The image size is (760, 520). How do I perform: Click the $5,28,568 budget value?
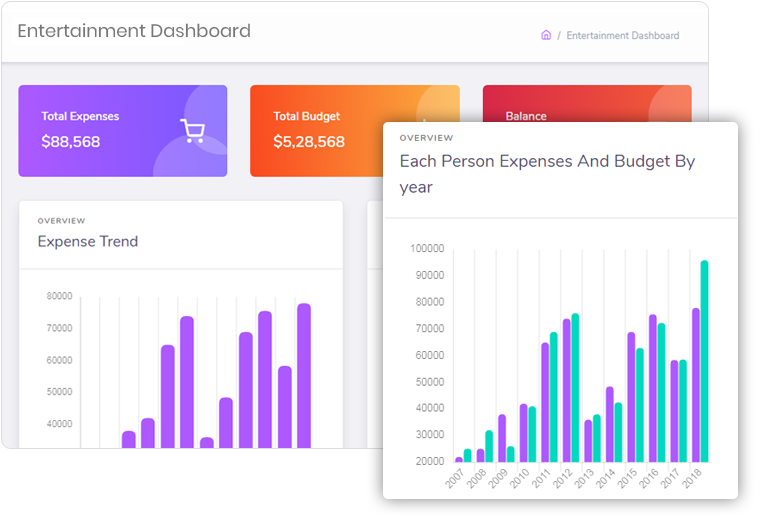point(309,142)
